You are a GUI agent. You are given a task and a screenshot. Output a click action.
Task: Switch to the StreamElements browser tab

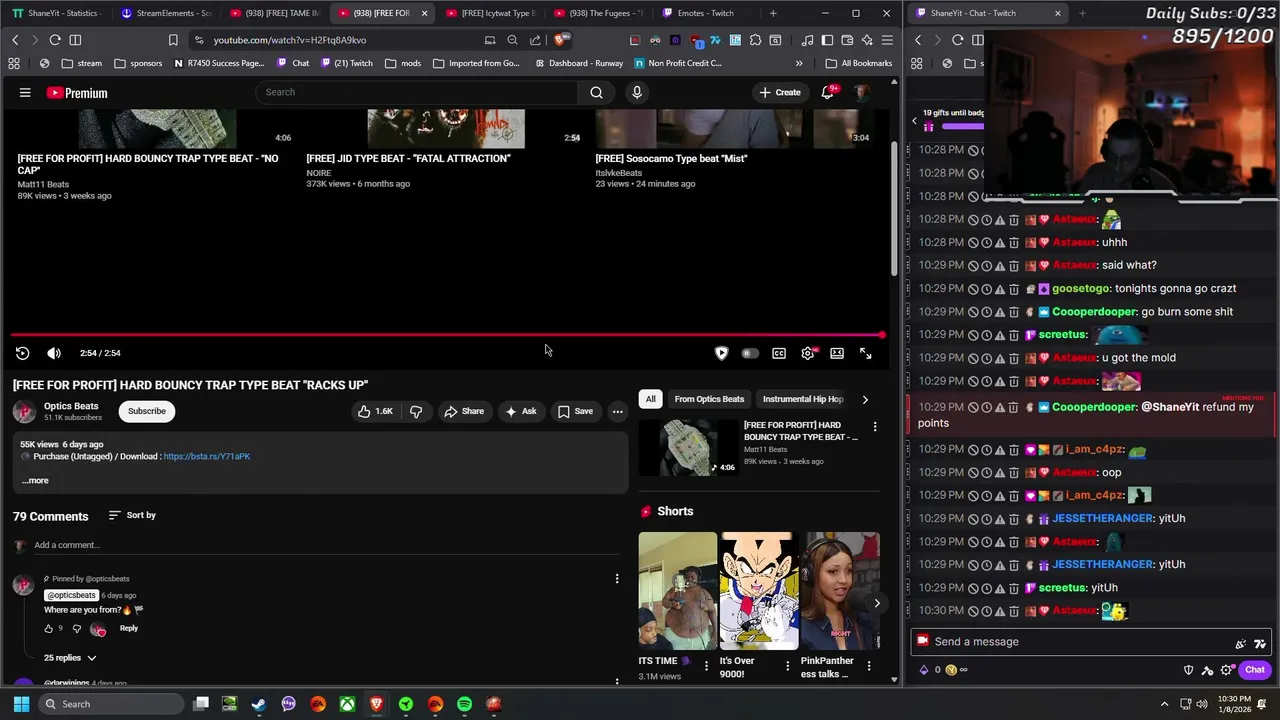click(x=166, y=13)
